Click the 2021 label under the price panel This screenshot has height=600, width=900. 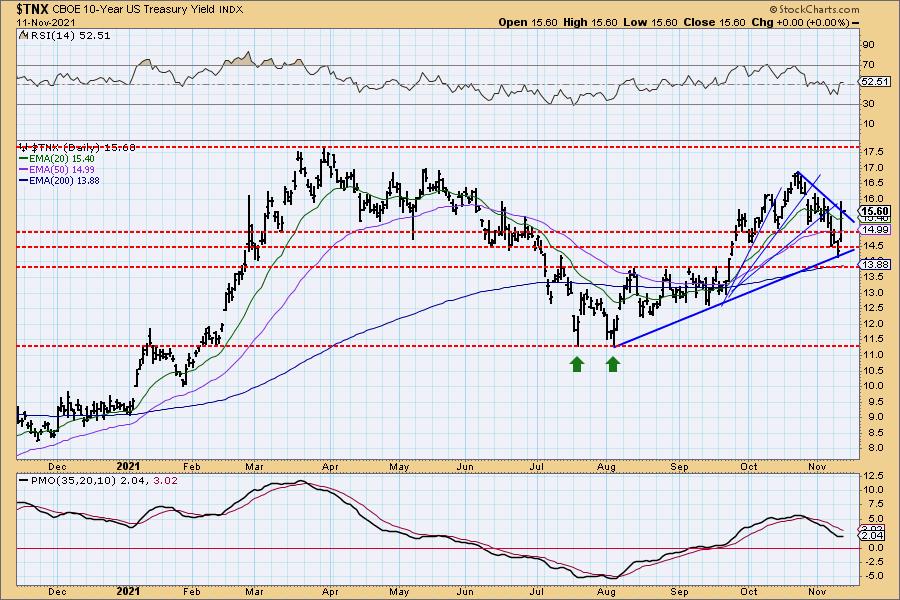pos(128,467)
